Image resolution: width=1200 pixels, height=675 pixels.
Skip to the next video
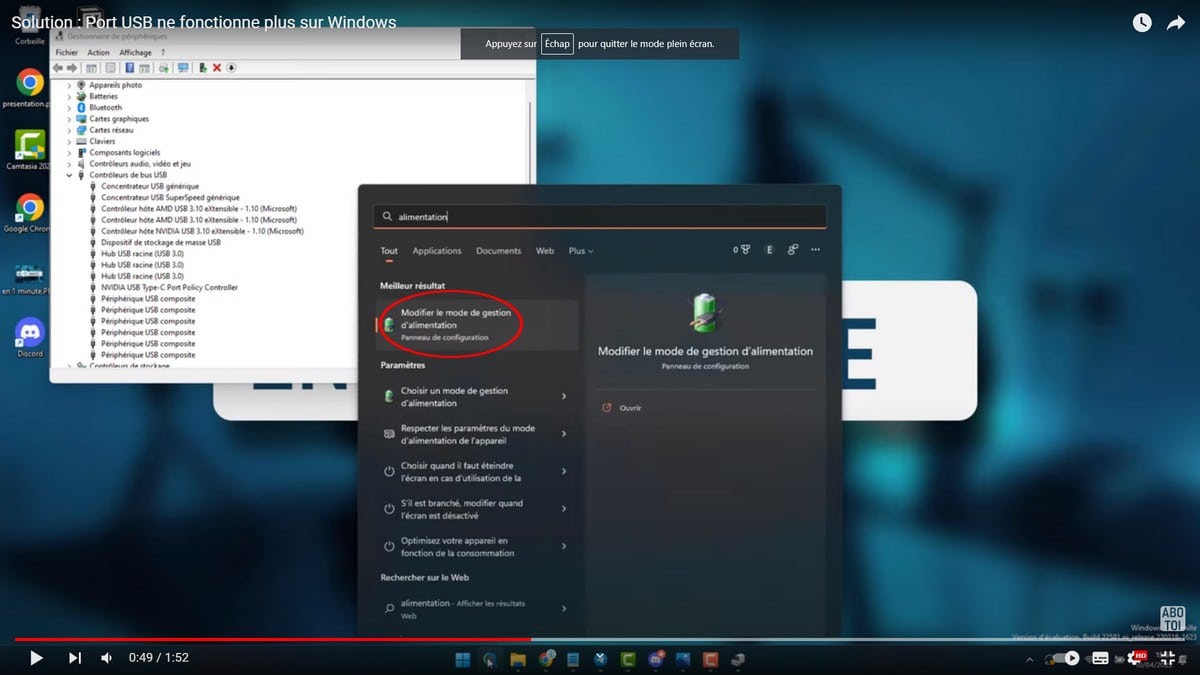[74, 658]
